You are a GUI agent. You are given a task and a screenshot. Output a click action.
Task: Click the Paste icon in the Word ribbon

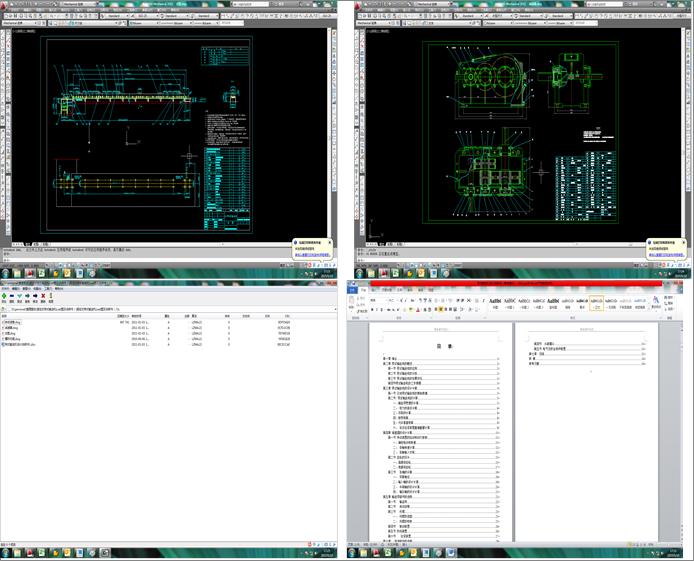(x=351, y=300)
